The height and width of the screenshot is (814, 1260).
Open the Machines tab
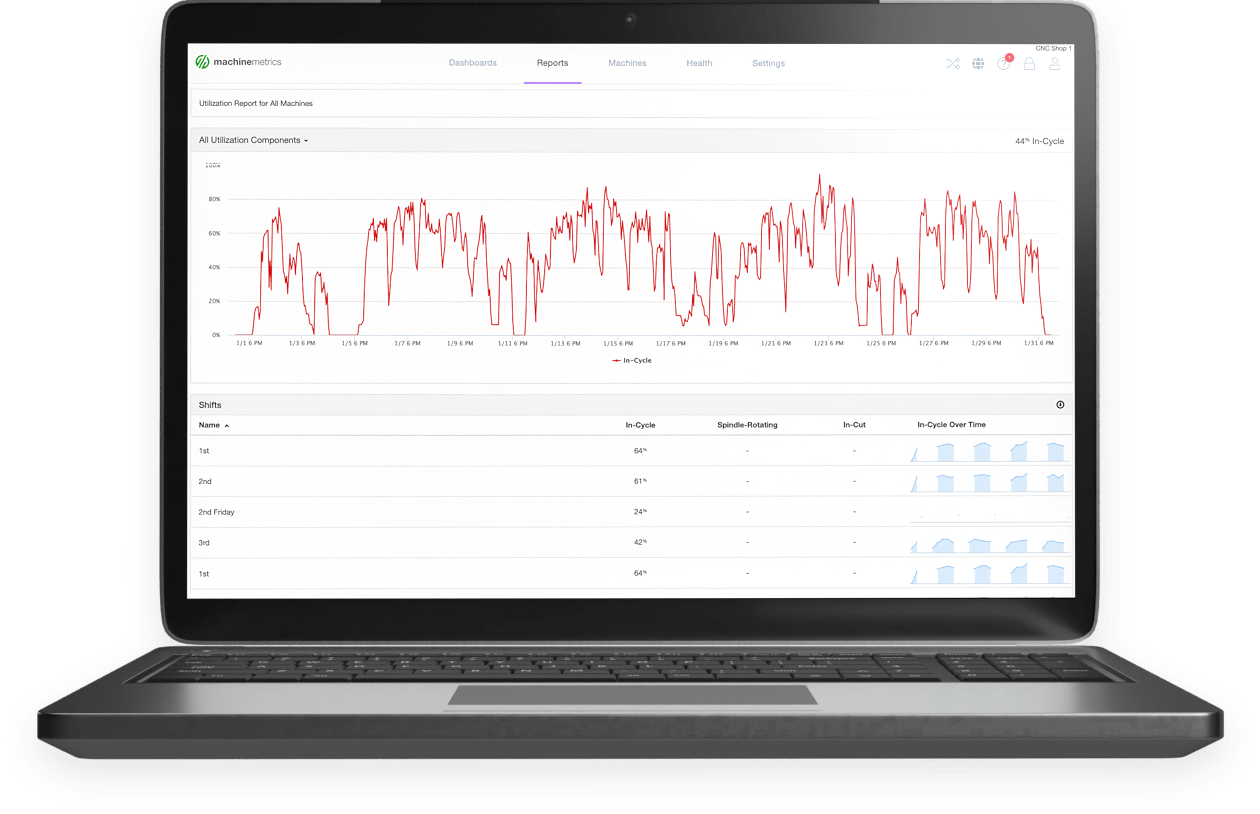(x=627, y=63)
